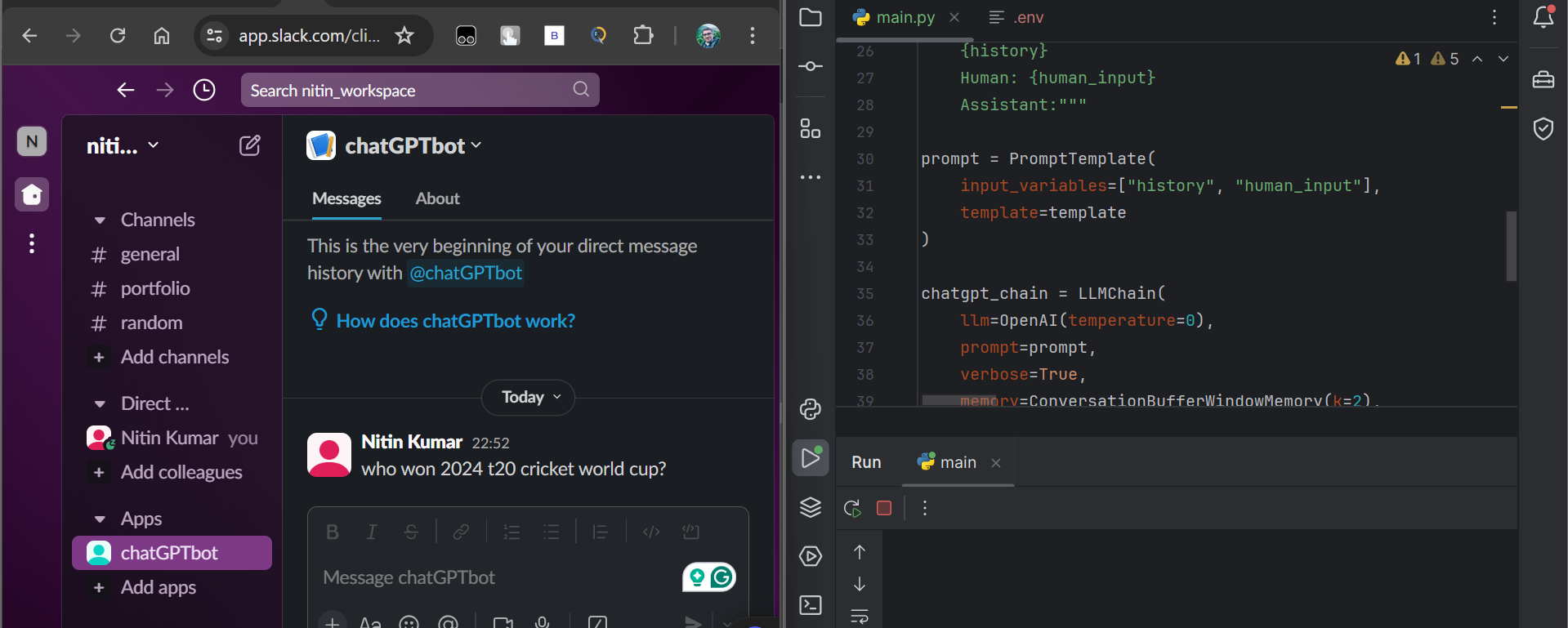Viewport: 1568px width, 628px height.
Task: Open IDE notifications bell
Action: coord(1543,17)
